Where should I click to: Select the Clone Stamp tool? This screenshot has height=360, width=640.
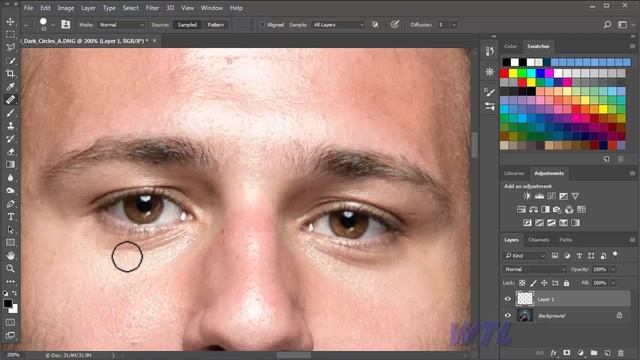11,126
